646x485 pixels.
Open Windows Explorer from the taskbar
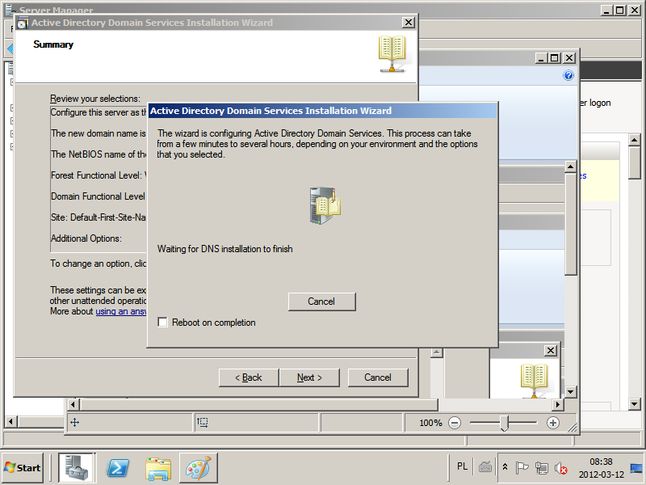click(159, 468)
